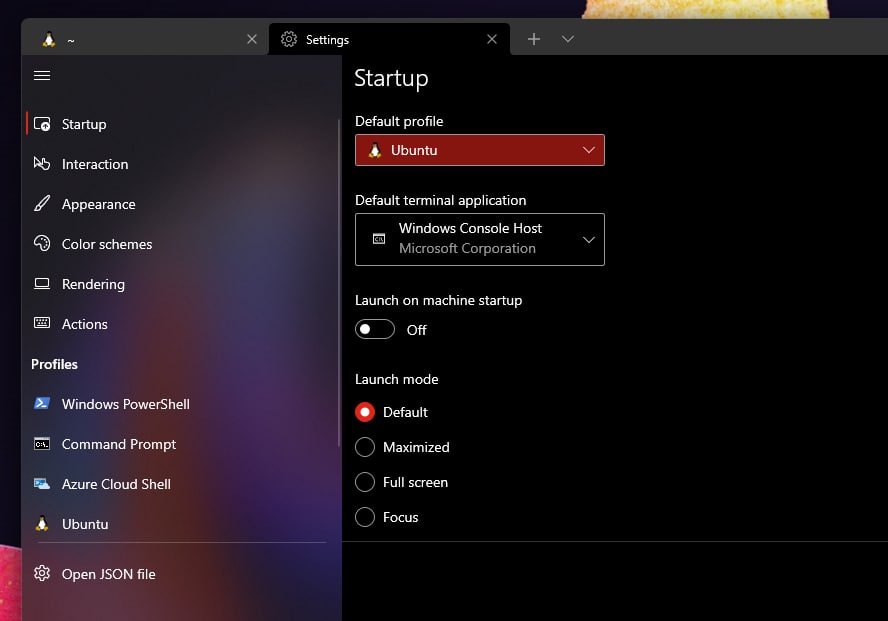The image size is (888, 621).
Task: Select Focus launch mode
Action: [x=365, y=517]
